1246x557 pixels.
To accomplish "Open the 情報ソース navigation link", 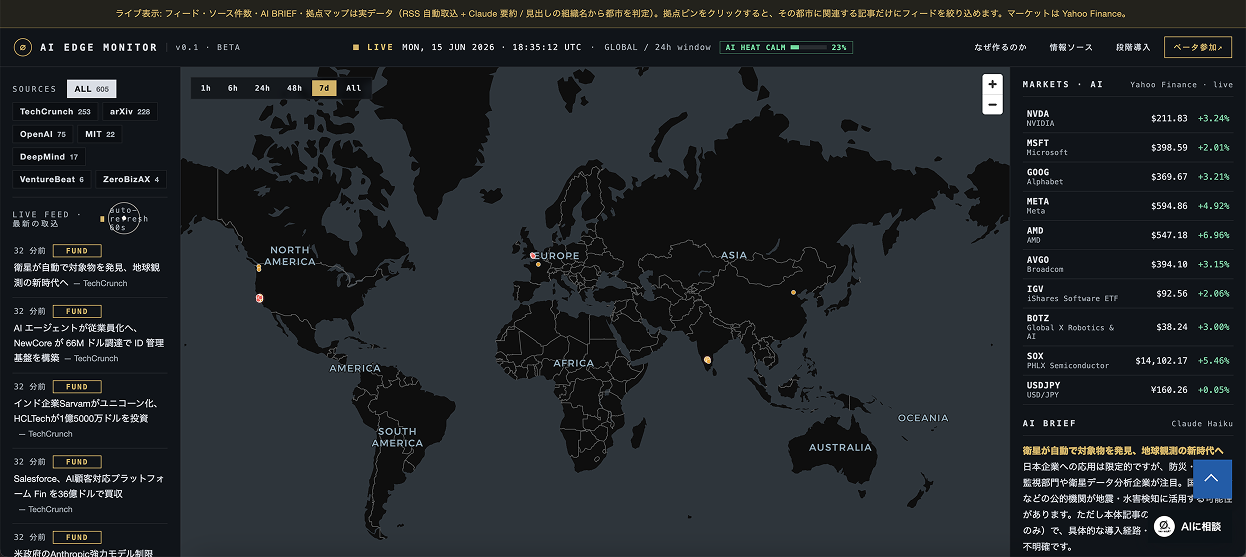I will point(1071,47).
